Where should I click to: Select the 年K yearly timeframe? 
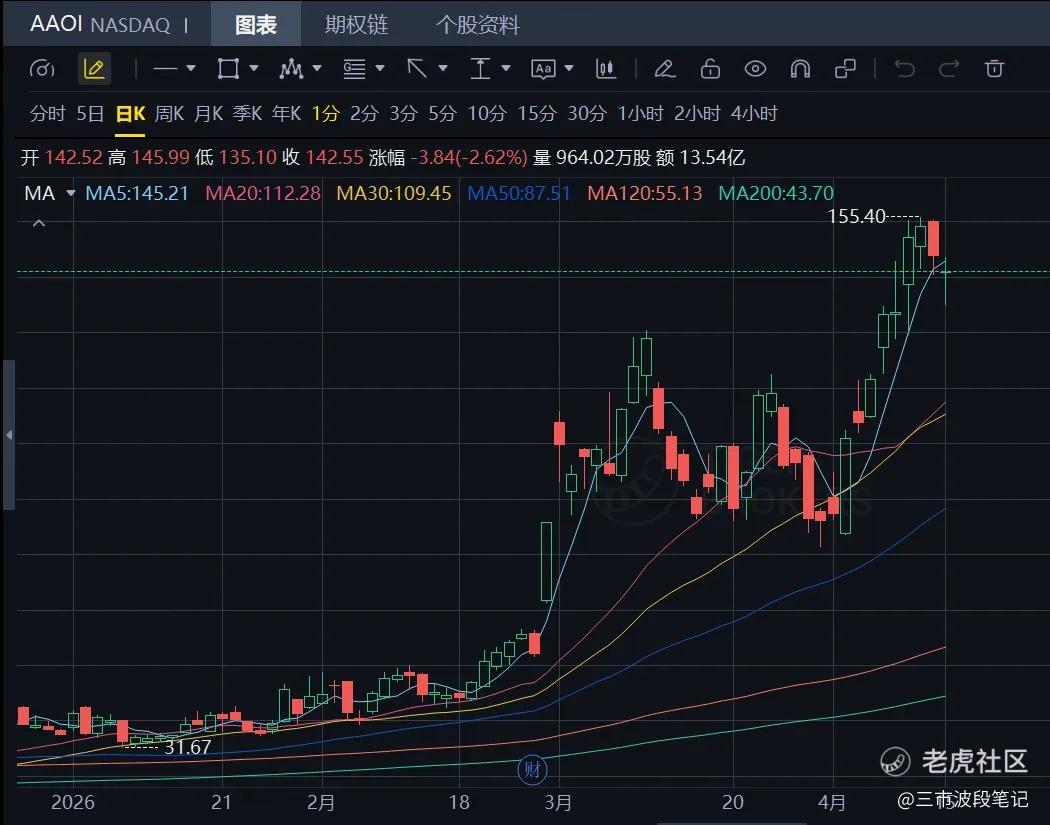[287, 113]
